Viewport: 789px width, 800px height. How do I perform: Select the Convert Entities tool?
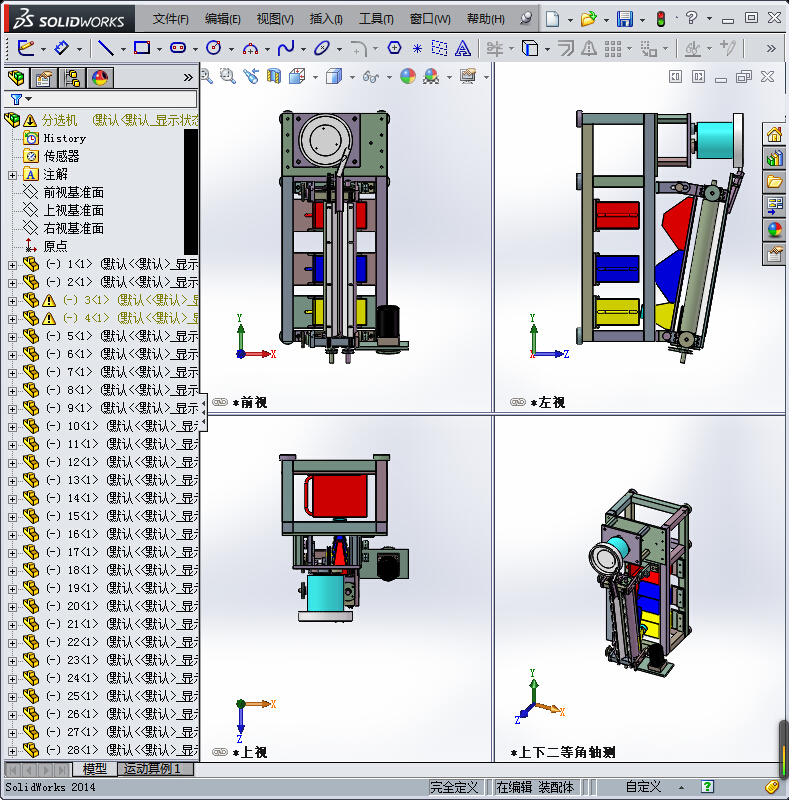pyautogui.click(x=530, y=48)
